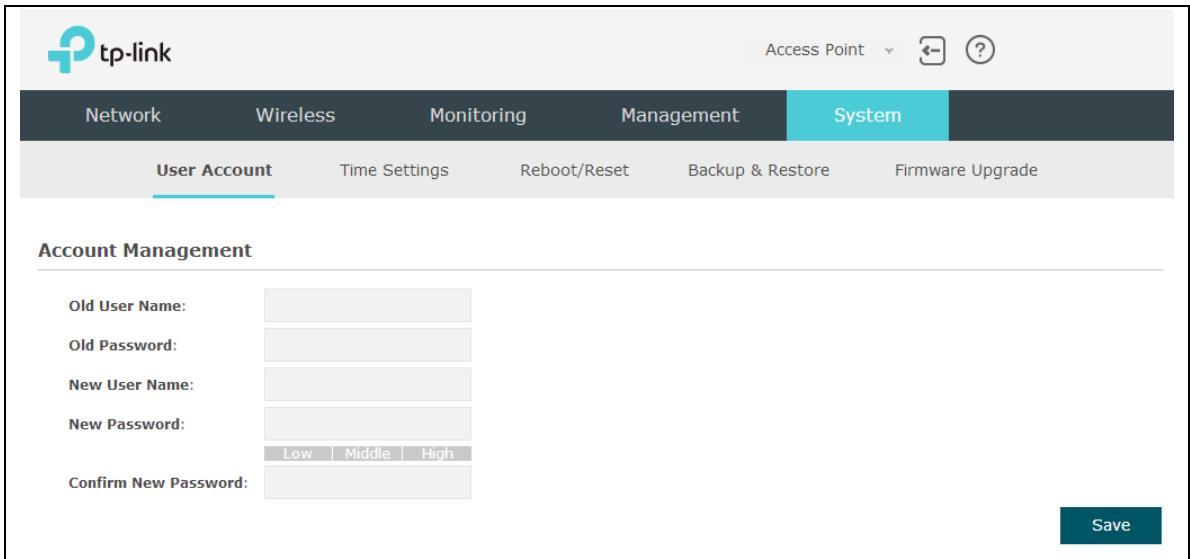Screen dimensions: 1190x559
Task: Click the 'Confirm New Password:' label
Action: pyautogui.click(x=159, y=482)
